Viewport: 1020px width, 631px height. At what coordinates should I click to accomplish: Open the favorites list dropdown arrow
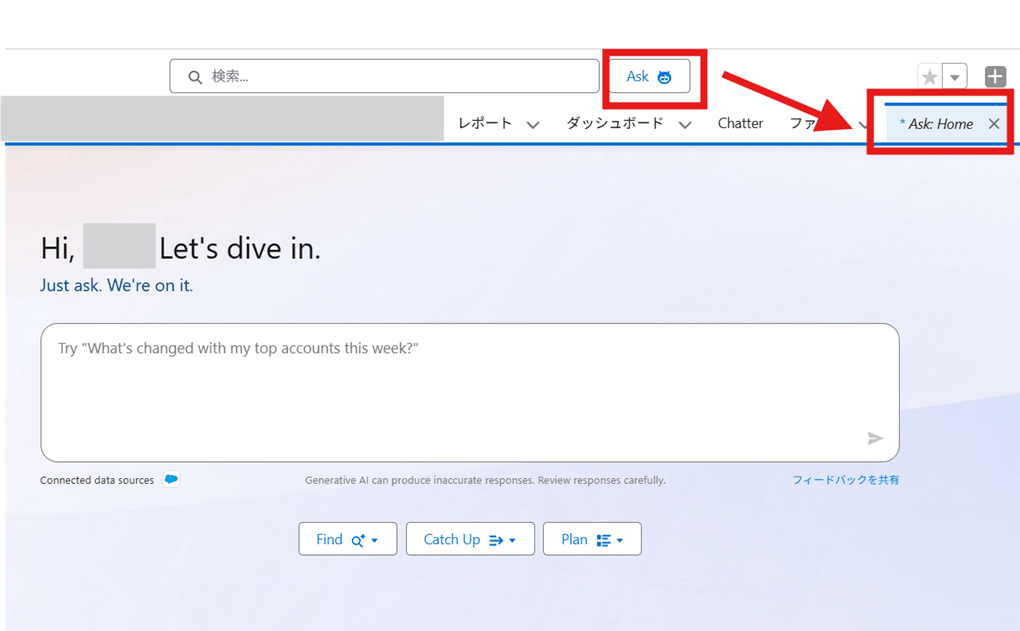[955, 77]
